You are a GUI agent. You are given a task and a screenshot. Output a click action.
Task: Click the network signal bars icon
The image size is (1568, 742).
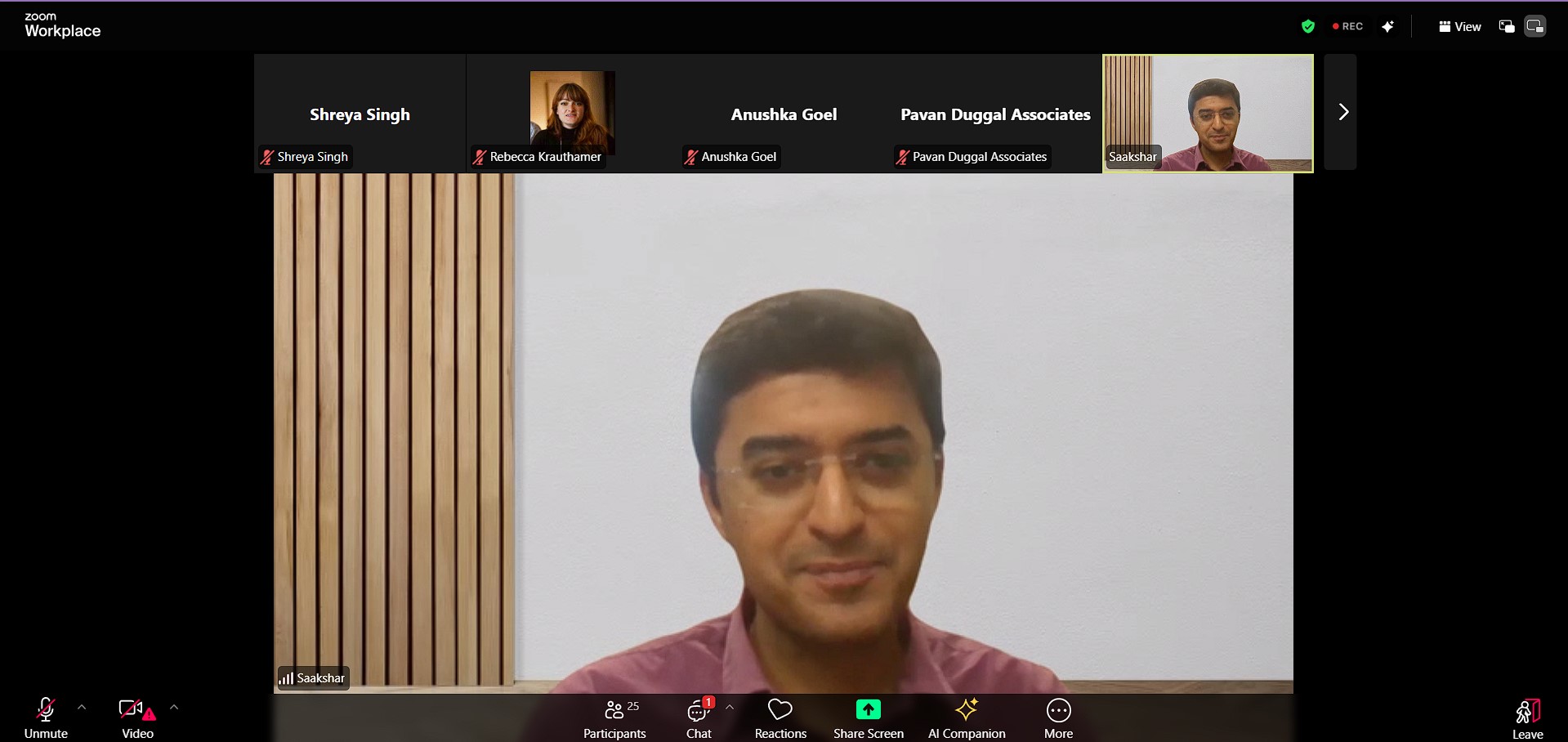(x=286, y=678)
